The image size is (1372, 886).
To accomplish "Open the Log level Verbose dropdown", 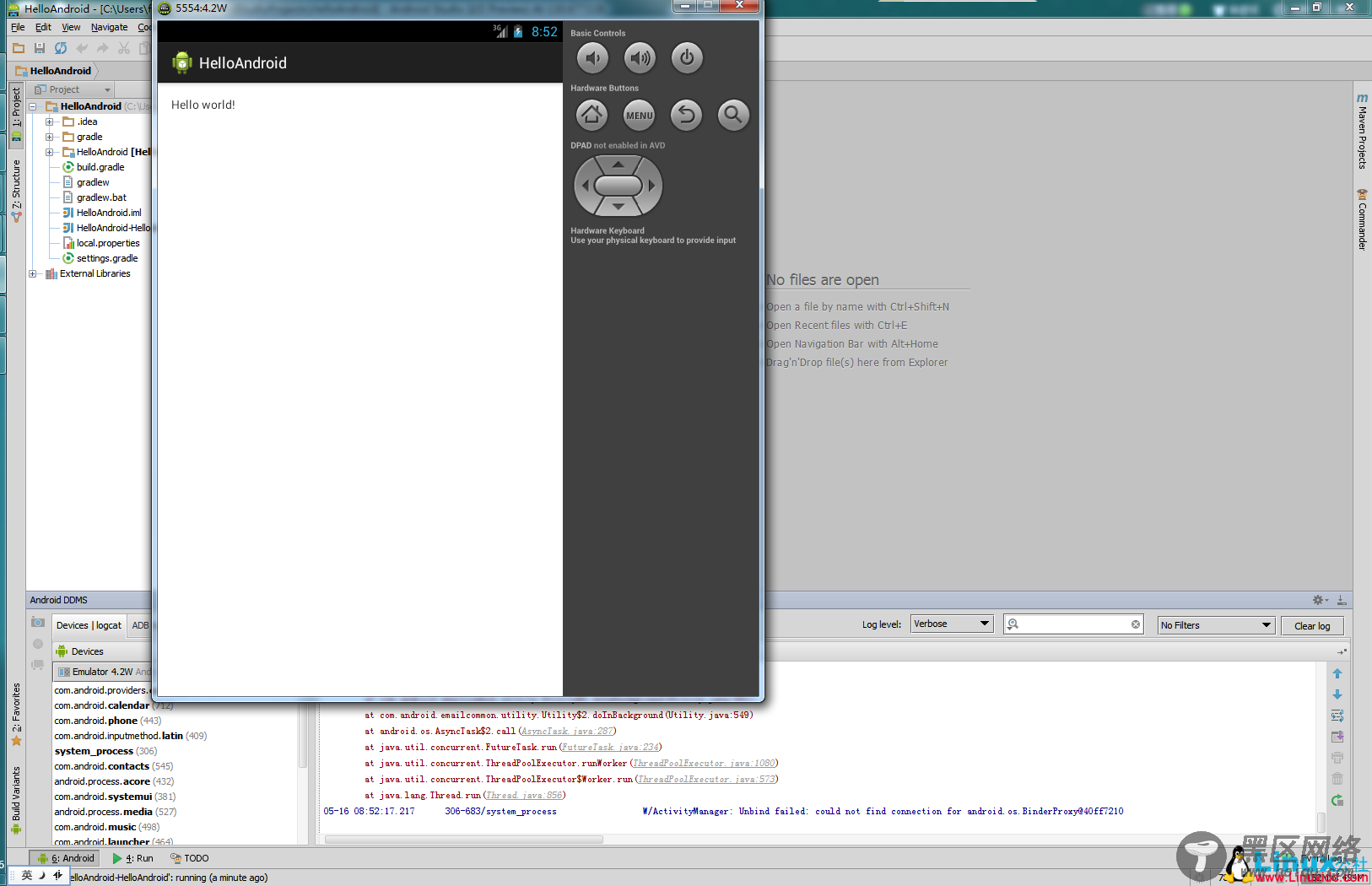I will pos(951,624).
